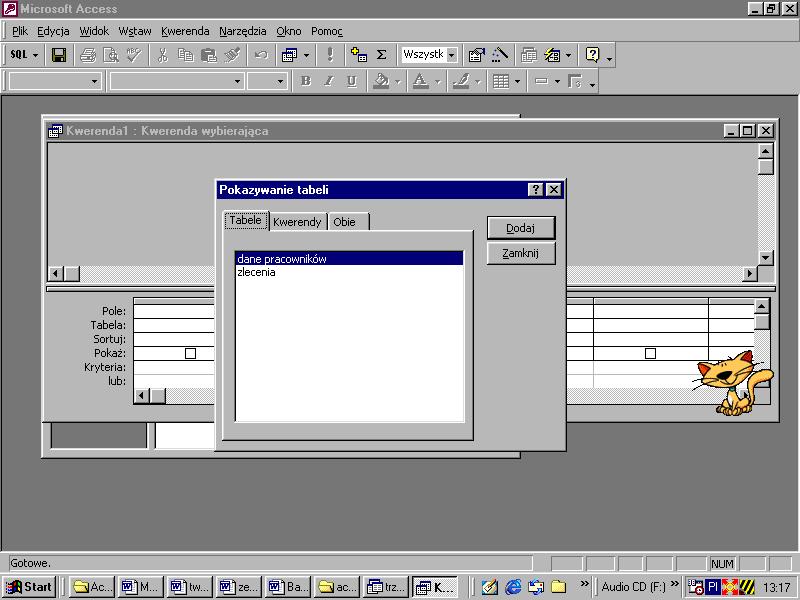The height and width of the screenshot is (600, 800).
Task: Open Print Preview from the toolbar
Action: point(111,55)
